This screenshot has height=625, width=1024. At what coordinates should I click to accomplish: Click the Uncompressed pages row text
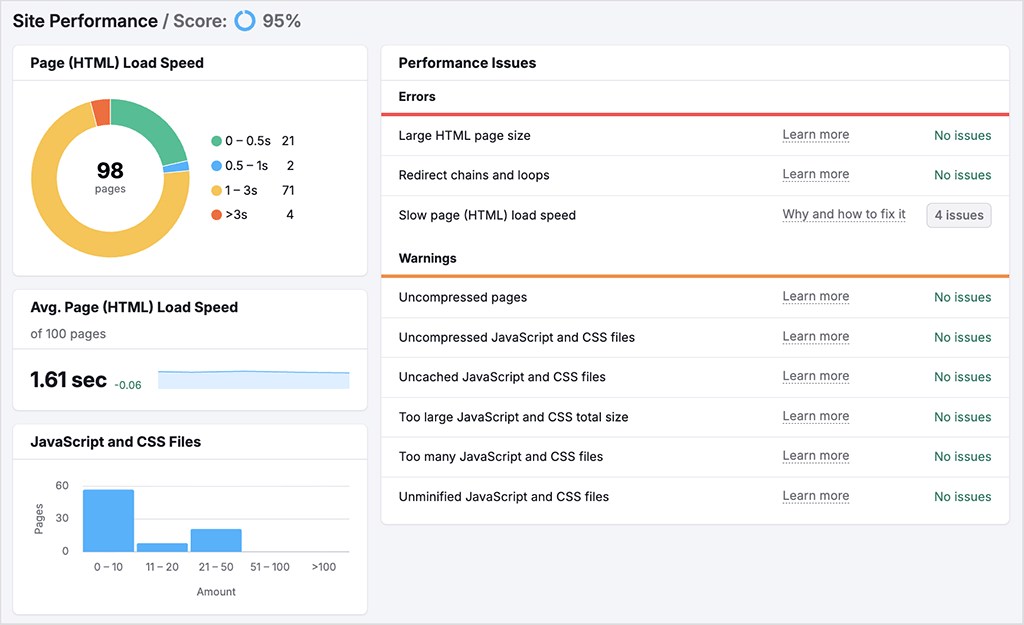(462, 297)
